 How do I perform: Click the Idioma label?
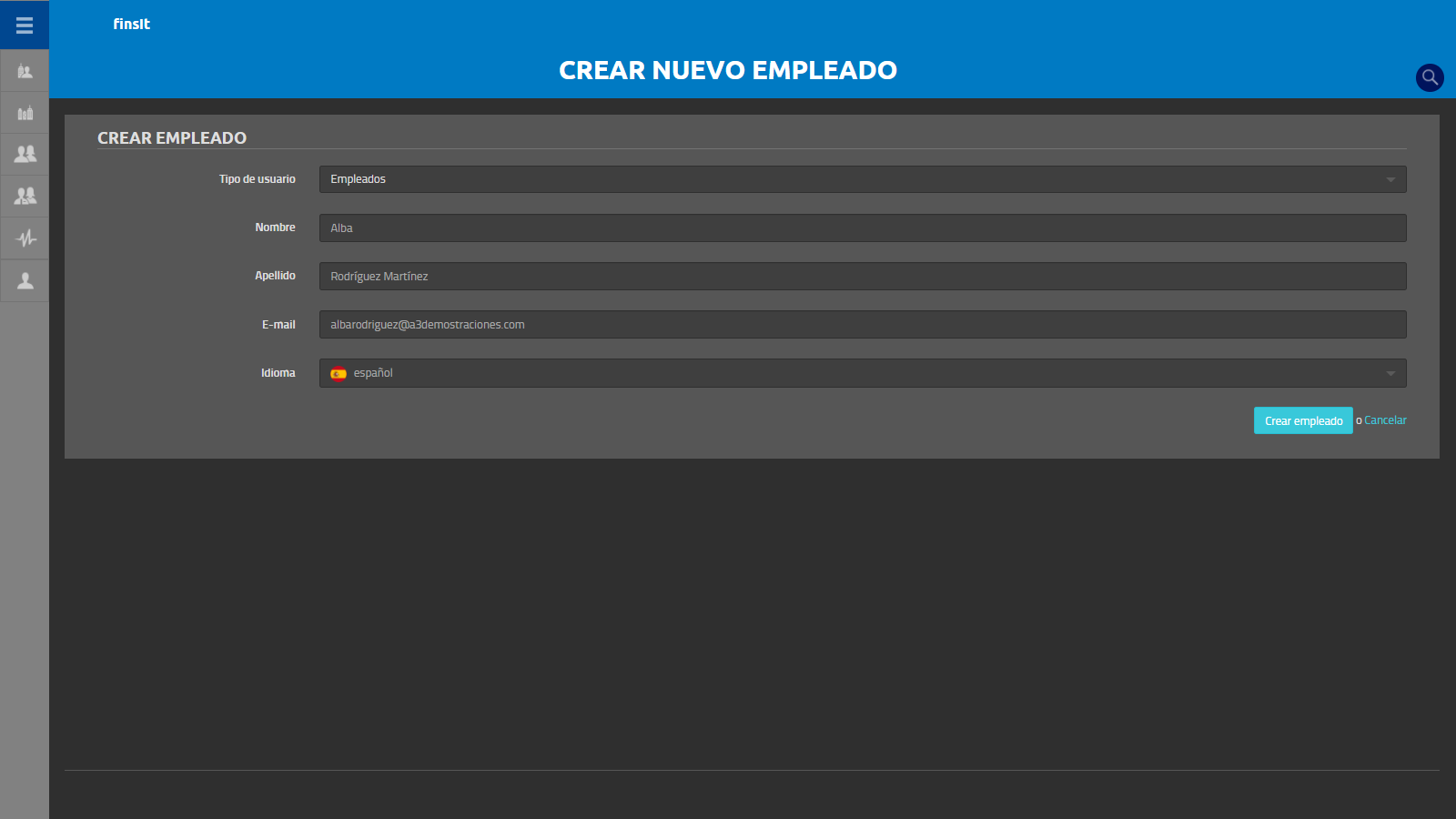[x=278, y=373]
